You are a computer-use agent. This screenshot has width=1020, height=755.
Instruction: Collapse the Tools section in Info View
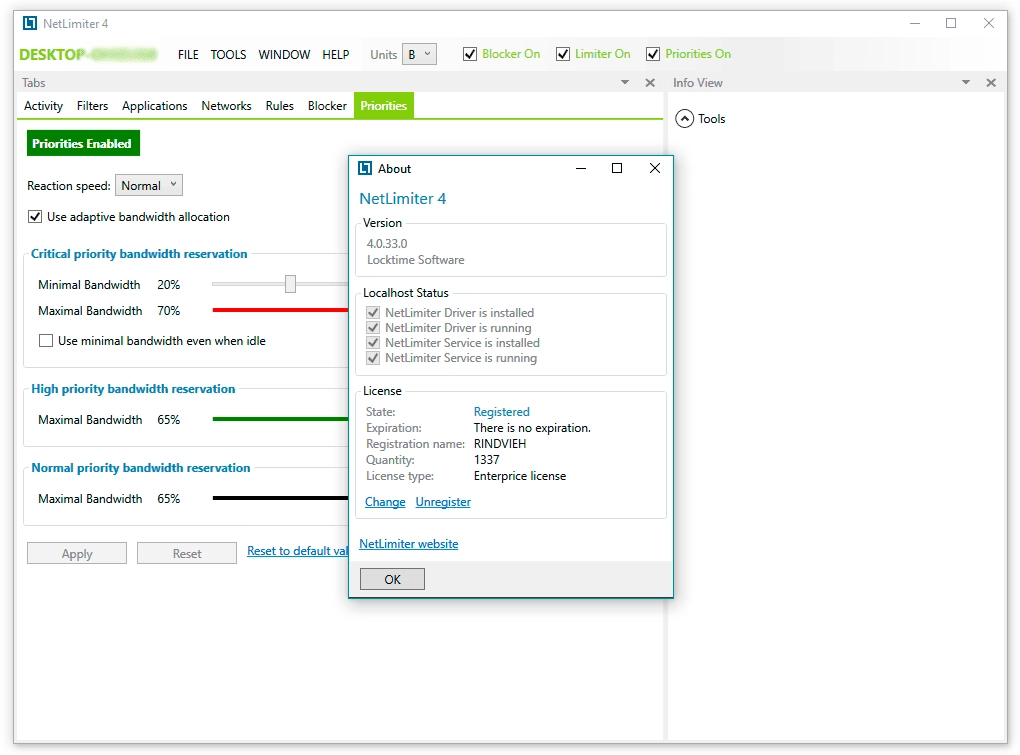(684, 119)
